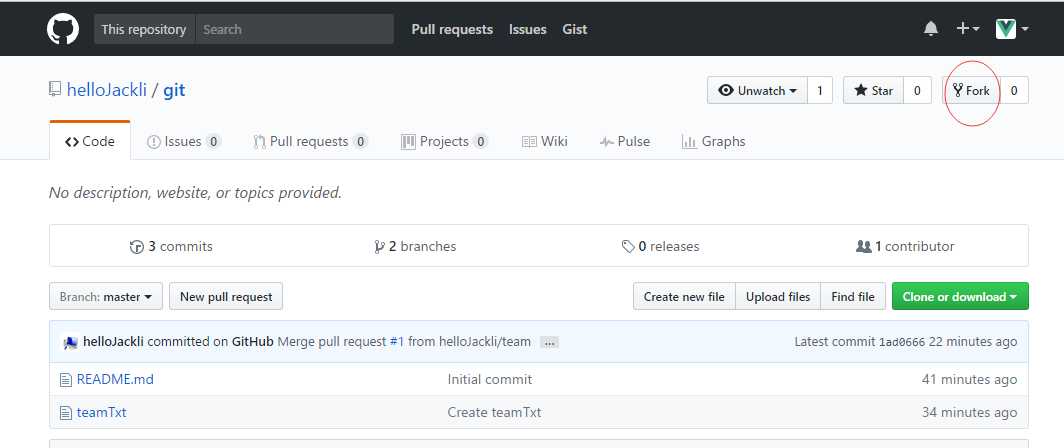Screen dimensions: 1064x448
Task: Click the README.md file icon
Action: point(66,379)
